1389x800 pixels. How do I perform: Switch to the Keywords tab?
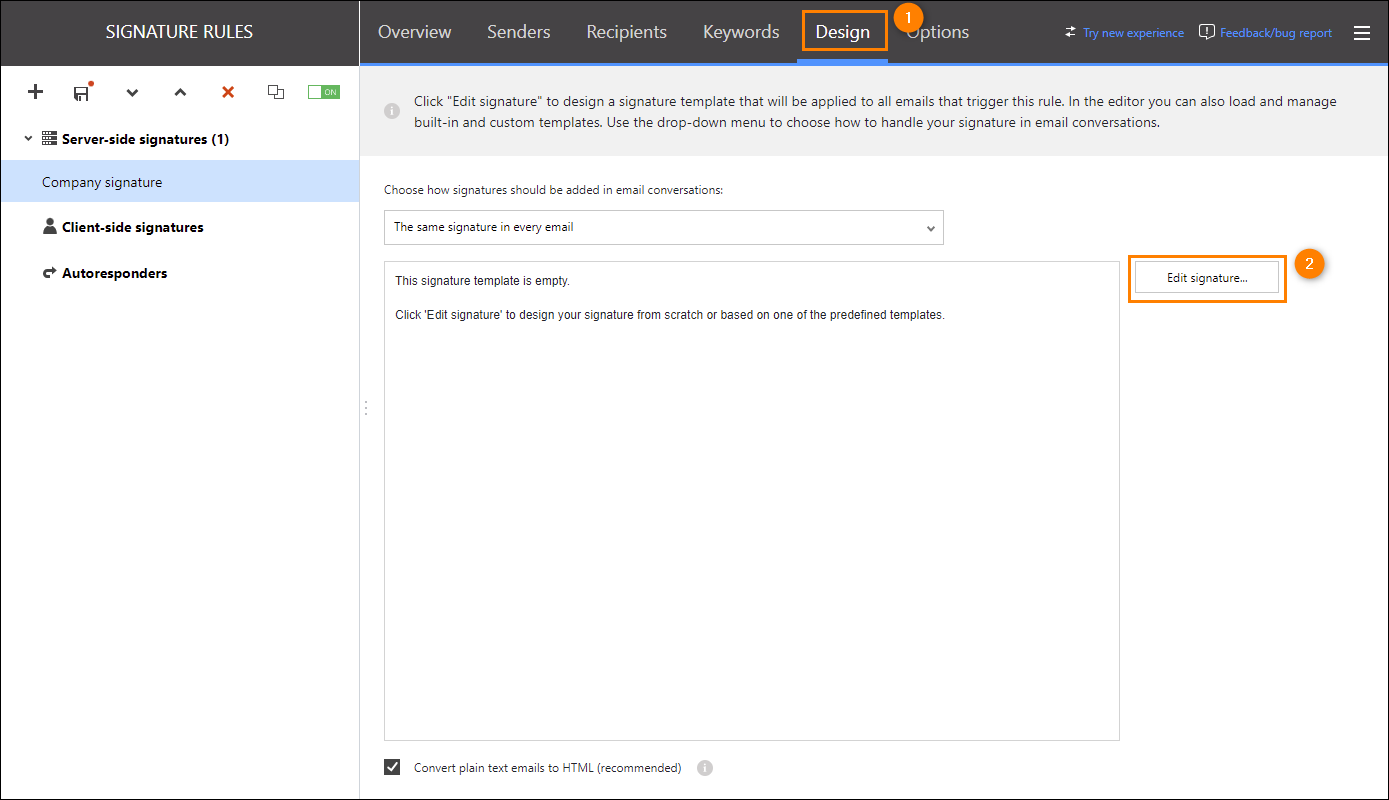[740, 31]
